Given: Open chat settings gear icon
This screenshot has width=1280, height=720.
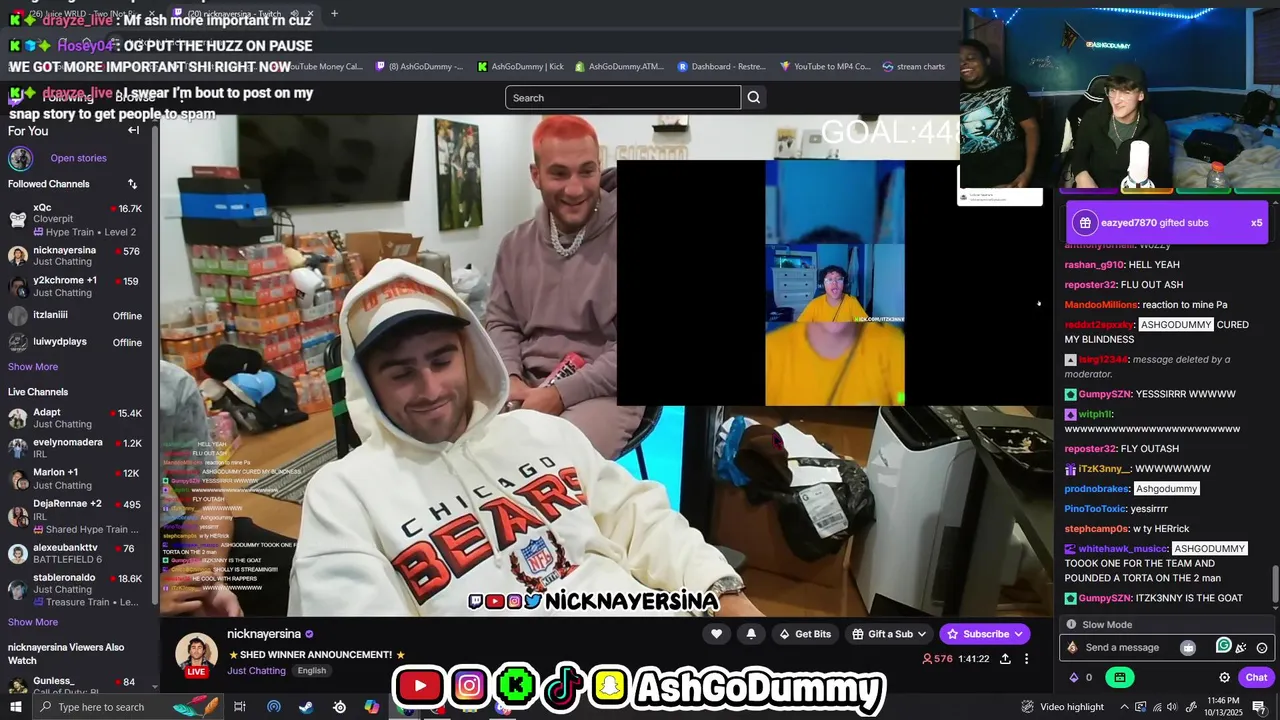Looking at the screenshot, I should click(x=1224, y=677).
